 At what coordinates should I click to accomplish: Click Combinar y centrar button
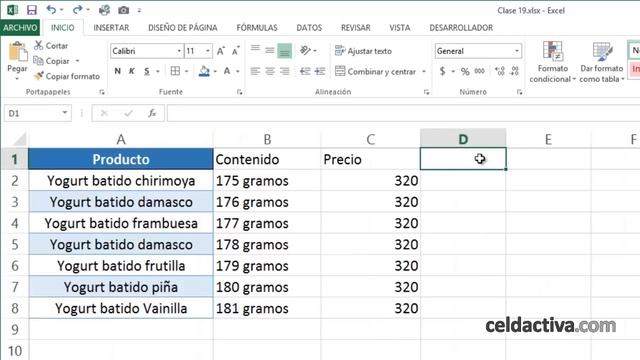tap(376, 71)
